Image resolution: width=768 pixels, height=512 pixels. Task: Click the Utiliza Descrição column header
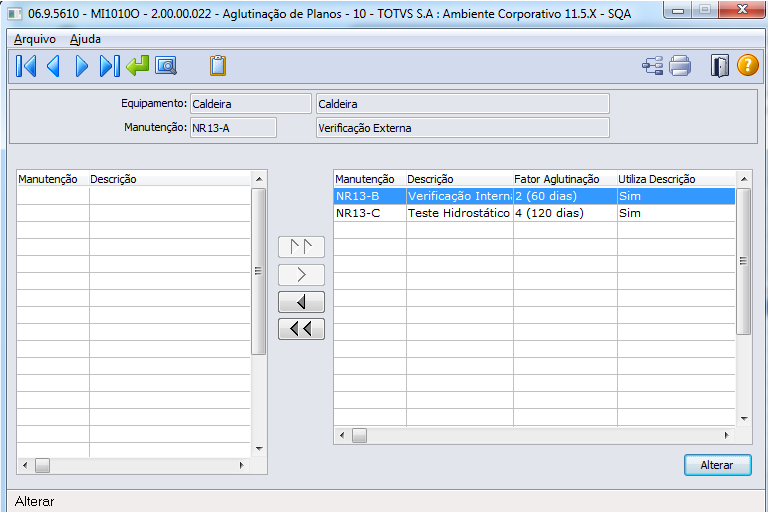coord(676,179)
